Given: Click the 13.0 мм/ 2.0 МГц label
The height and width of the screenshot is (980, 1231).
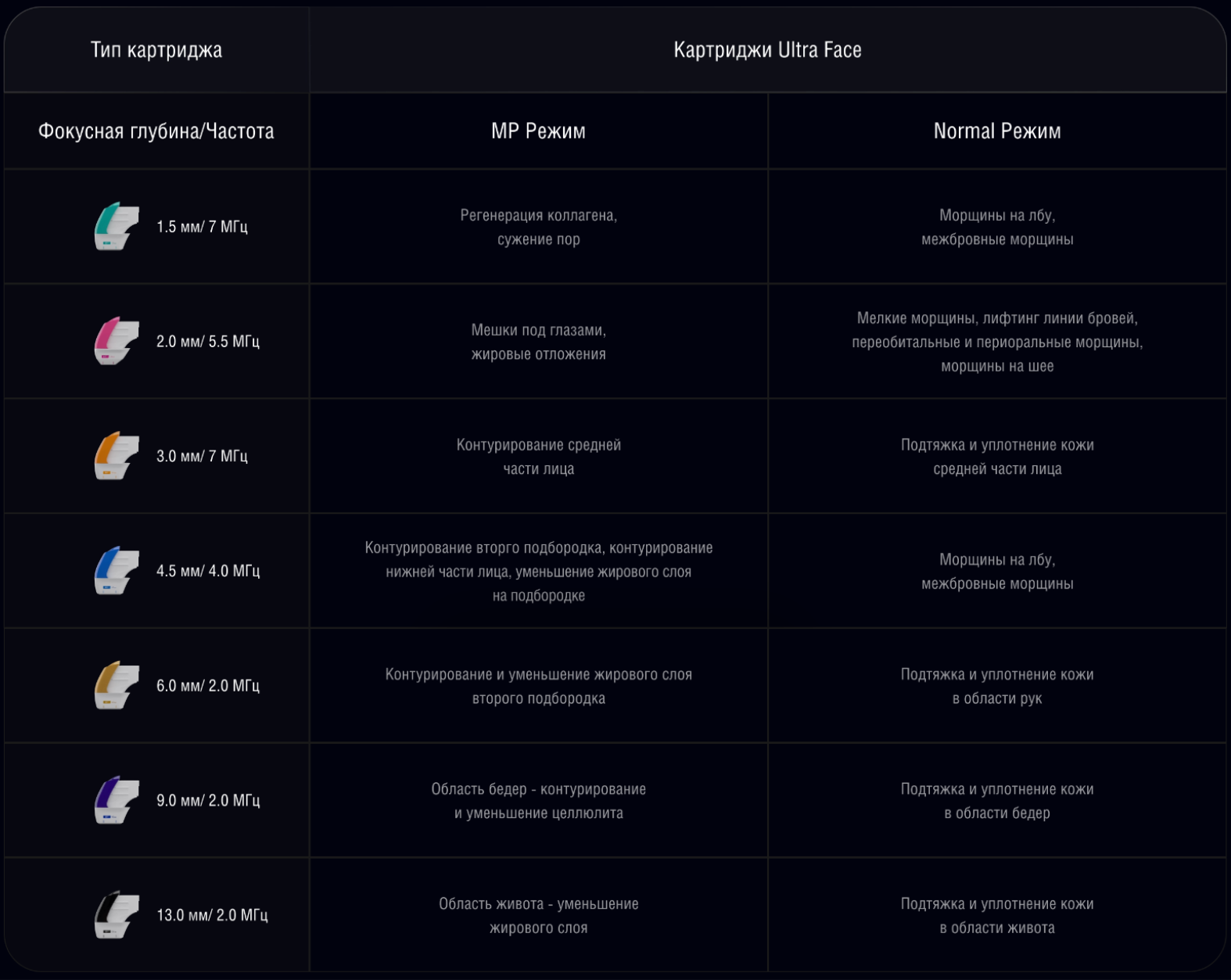Looking at the screenshot, I should 212,915.
